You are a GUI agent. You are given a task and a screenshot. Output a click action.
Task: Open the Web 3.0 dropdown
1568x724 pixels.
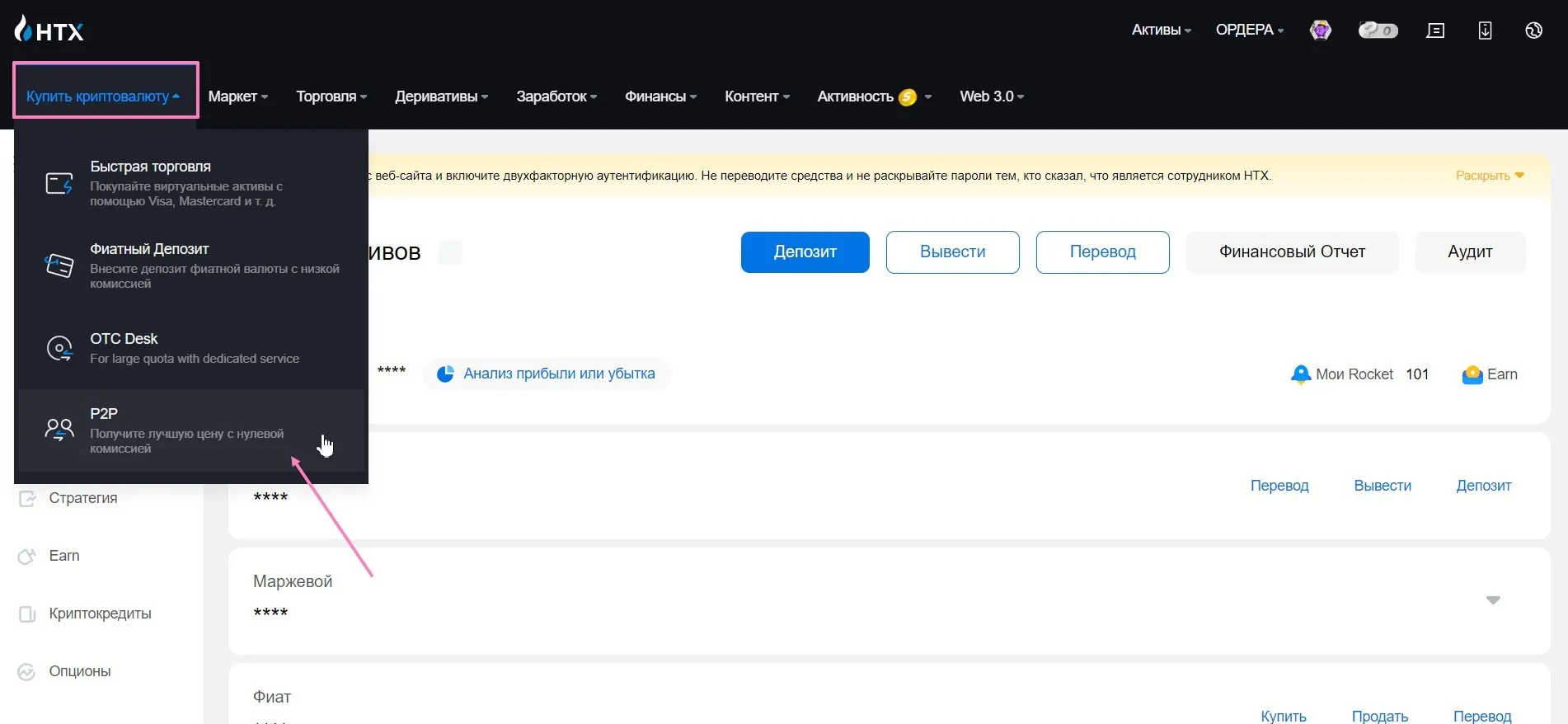point(992,96)
